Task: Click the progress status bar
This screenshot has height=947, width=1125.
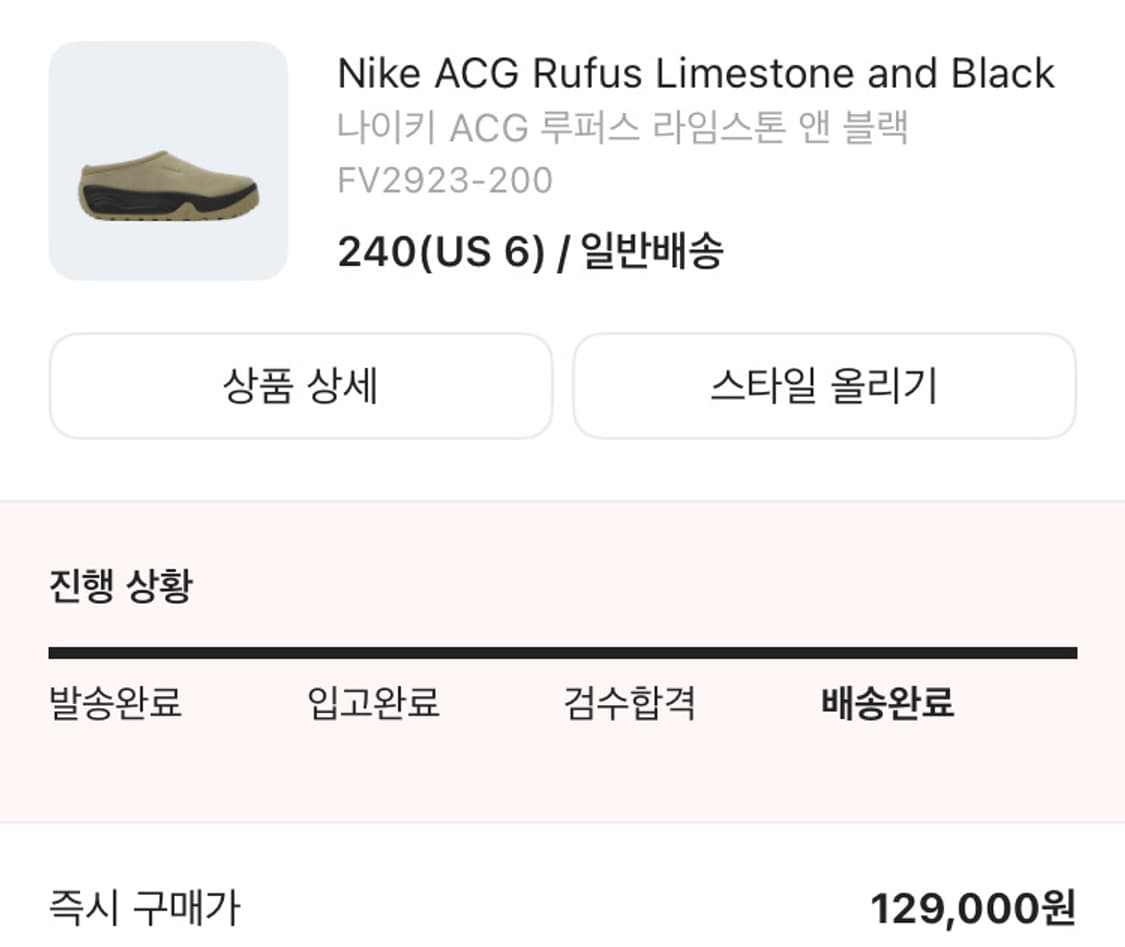Action: (x=562, y=652)
